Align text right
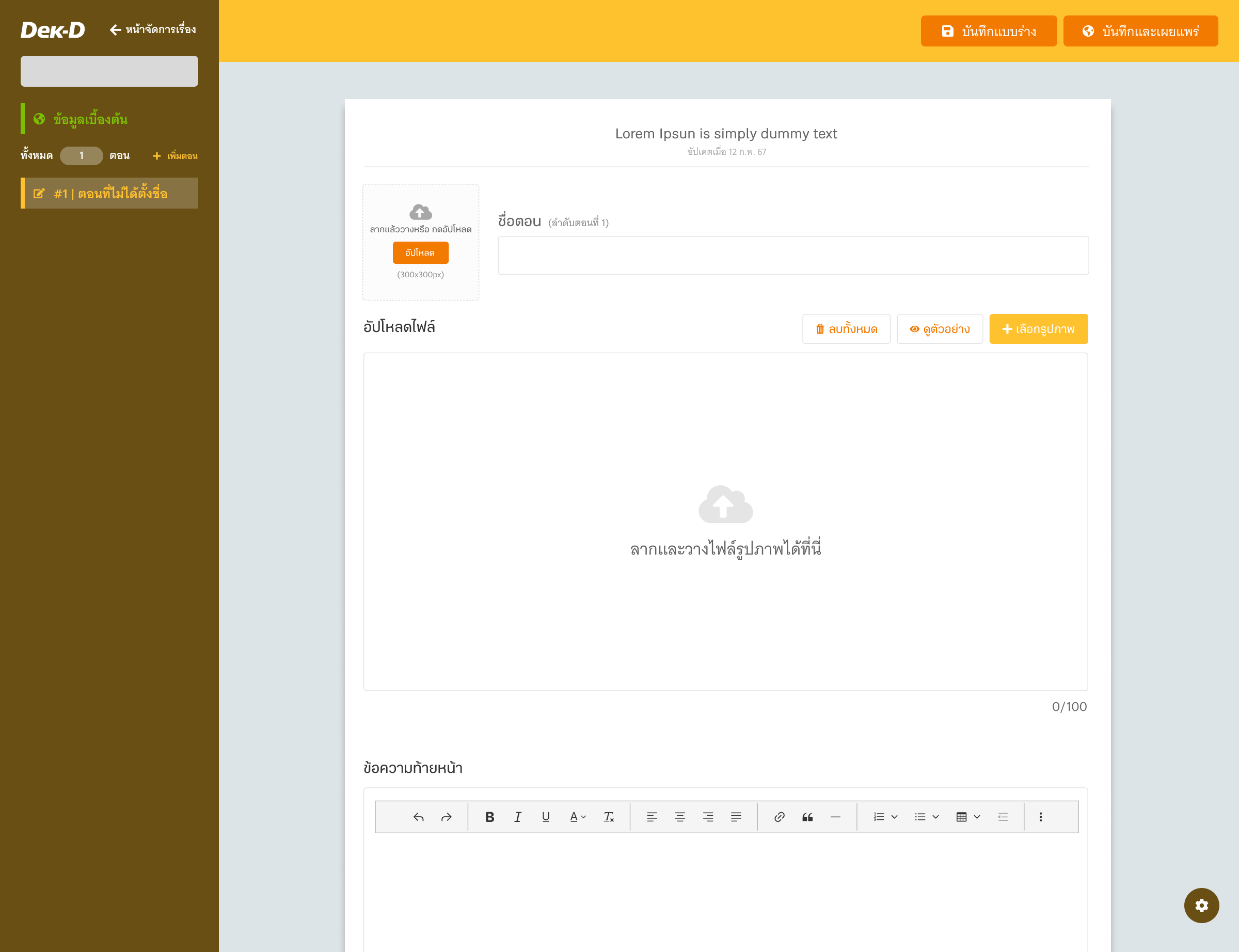Image resolution: width=1239 pixels, height=952 pixels. [x=708, y=817]
